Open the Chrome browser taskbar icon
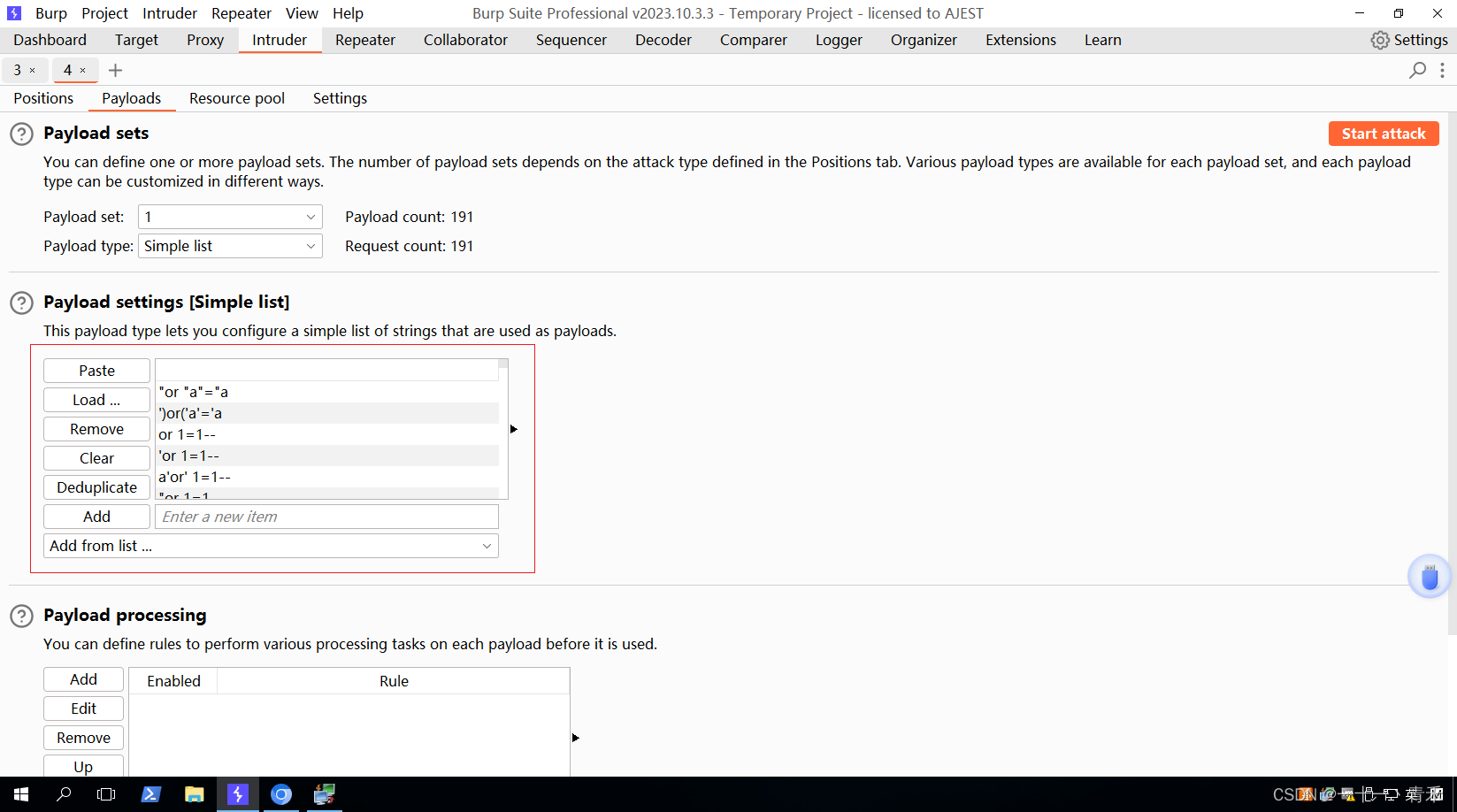This screenshot has height=812, width=1457. (281, 794)
